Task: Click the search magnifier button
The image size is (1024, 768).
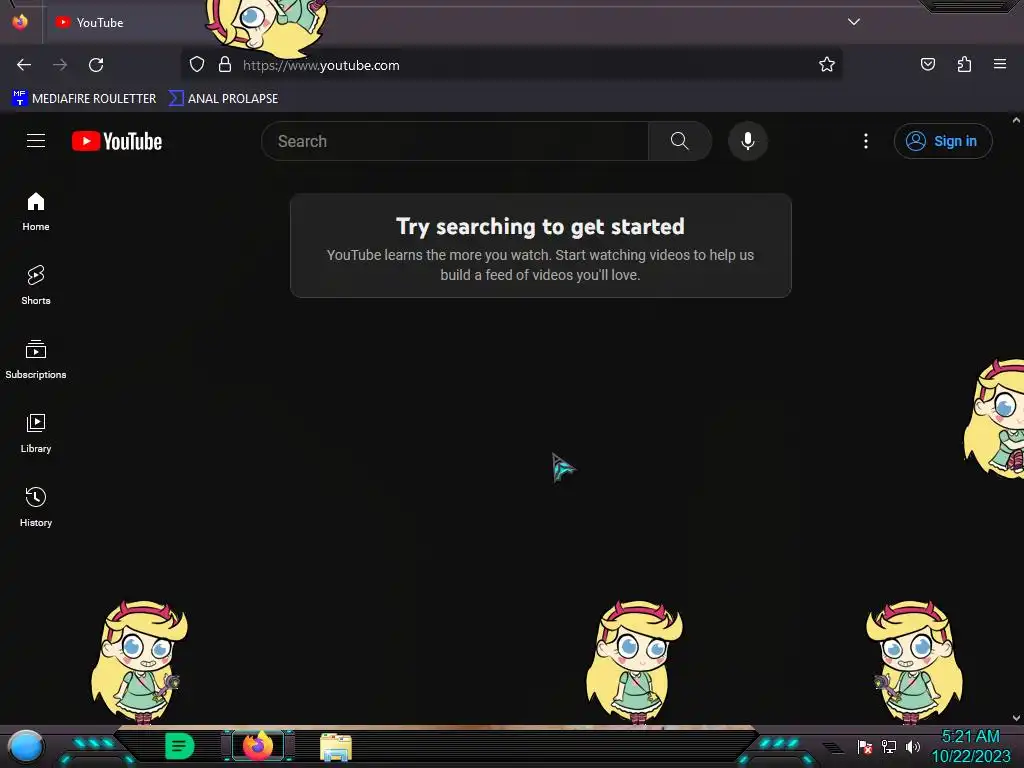Action: (x=680, y=141)
